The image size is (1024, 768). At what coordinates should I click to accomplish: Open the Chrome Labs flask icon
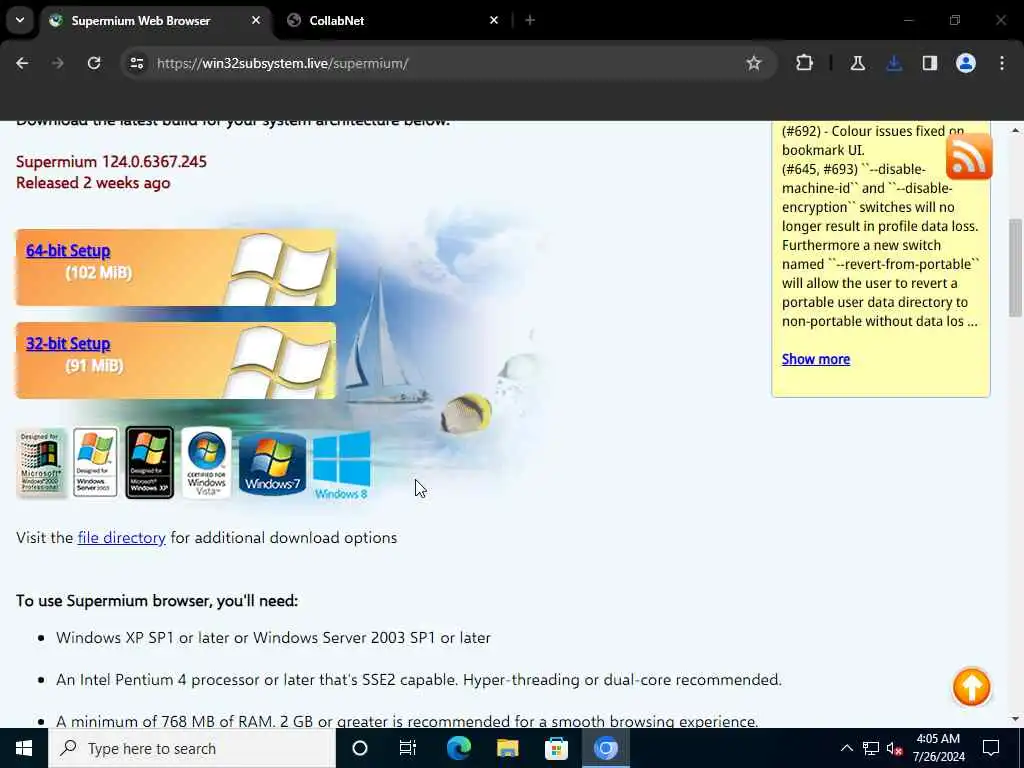click(x=857, y=63)
